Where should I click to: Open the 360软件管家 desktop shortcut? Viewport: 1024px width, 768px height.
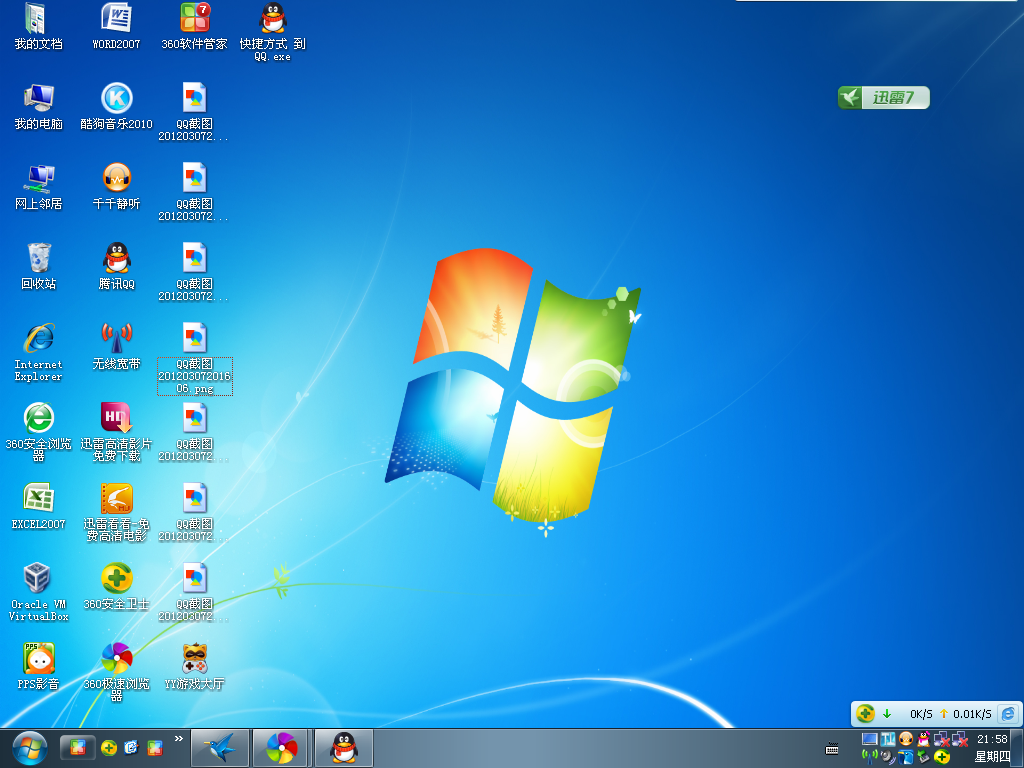point(194,26)
